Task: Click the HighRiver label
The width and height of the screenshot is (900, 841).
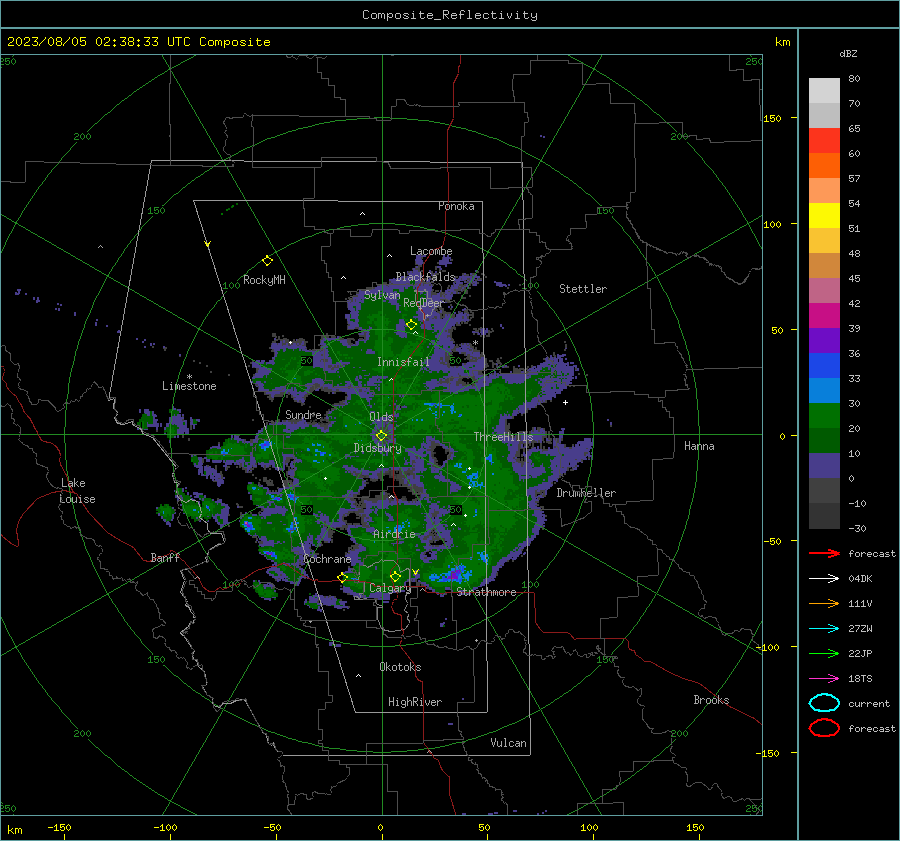Action: pos(415,702)
